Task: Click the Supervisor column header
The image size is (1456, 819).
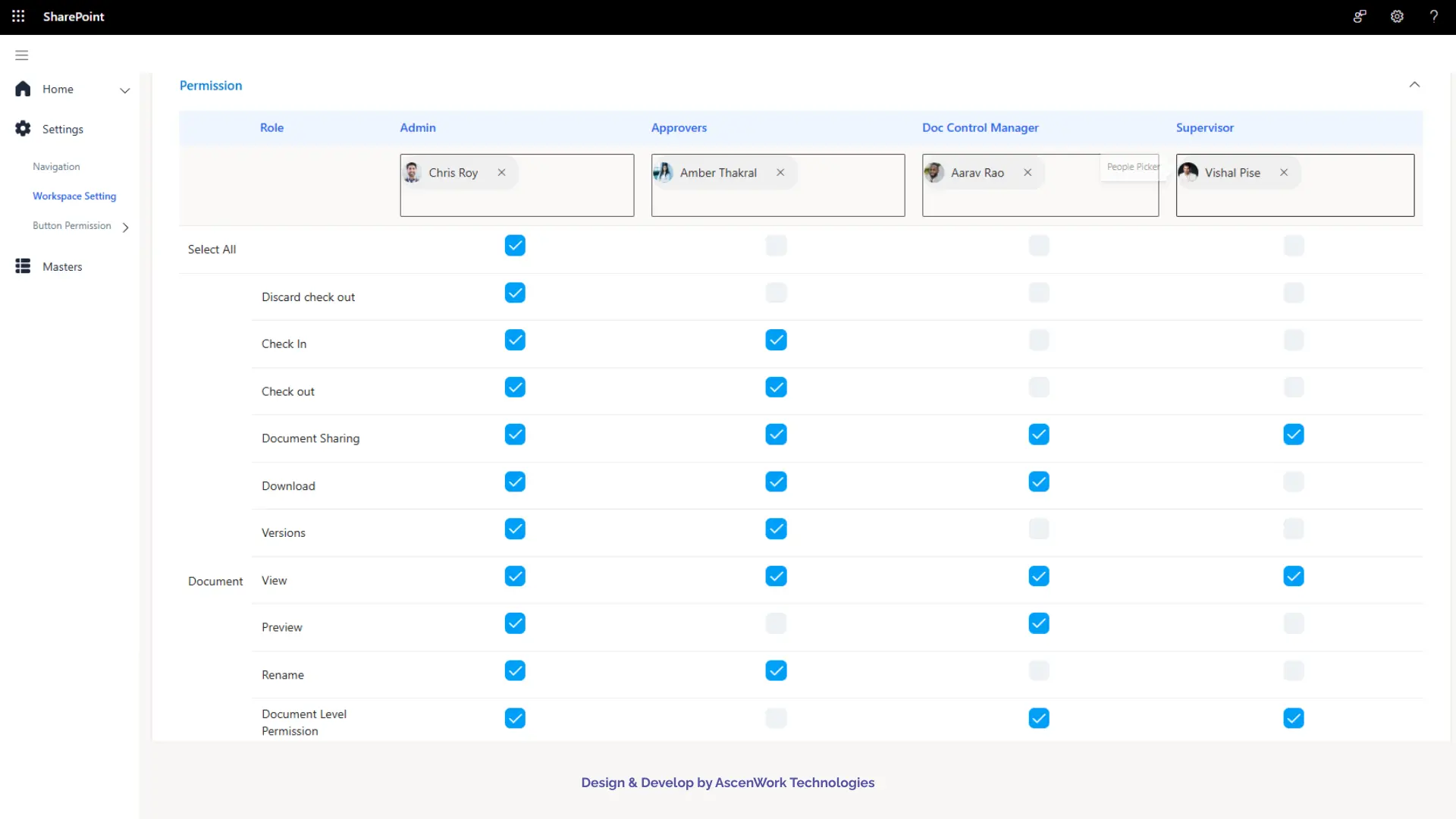Action: (1204, 127)
